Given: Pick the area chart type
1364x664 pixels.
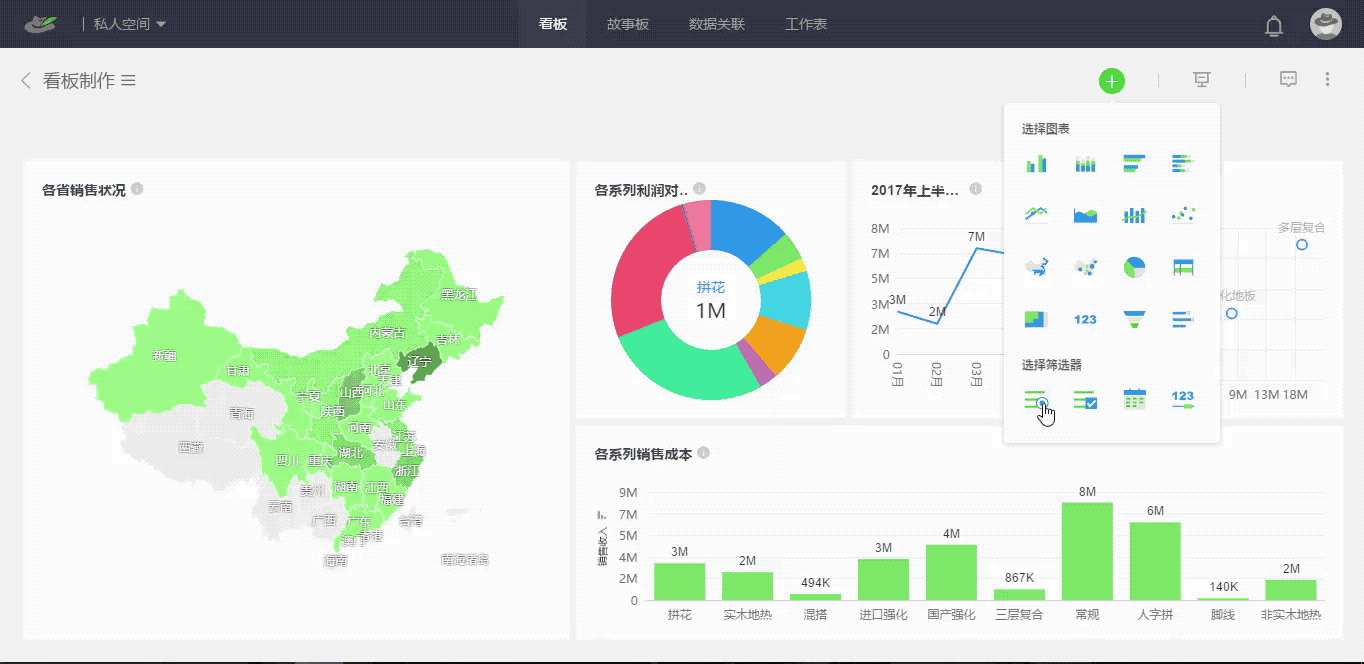Looking at the screenshot, I should [x=1085, y=214].
